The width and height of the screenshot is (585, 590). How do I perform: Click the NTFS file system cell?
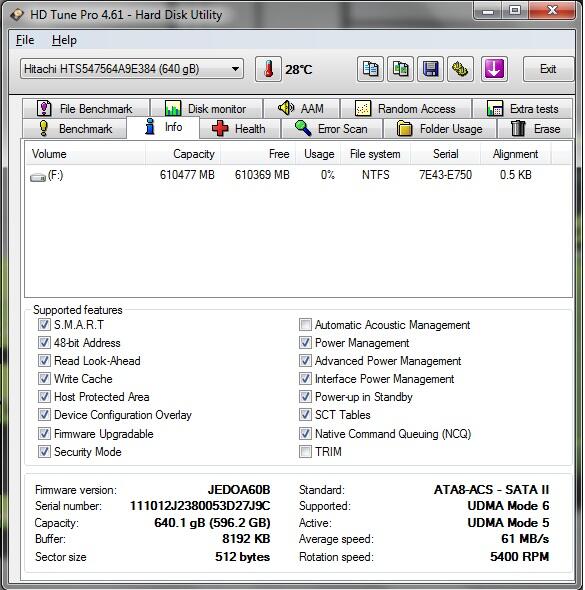[375, 175]
